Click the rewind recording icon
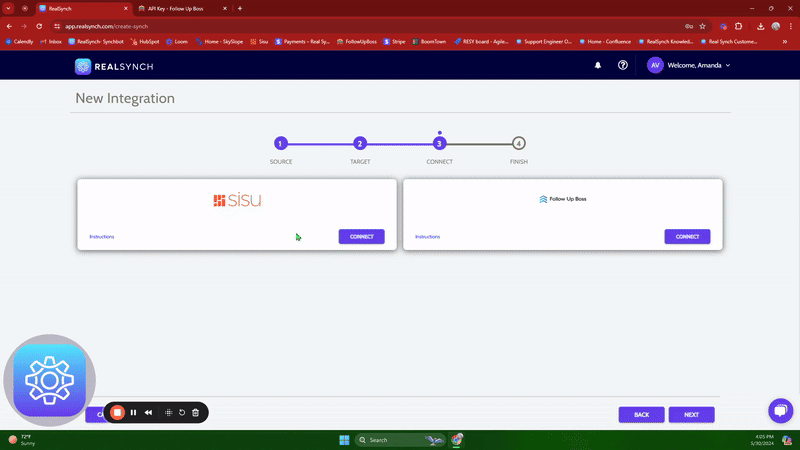This screenshot has width=800, height=450. point(149,412)
